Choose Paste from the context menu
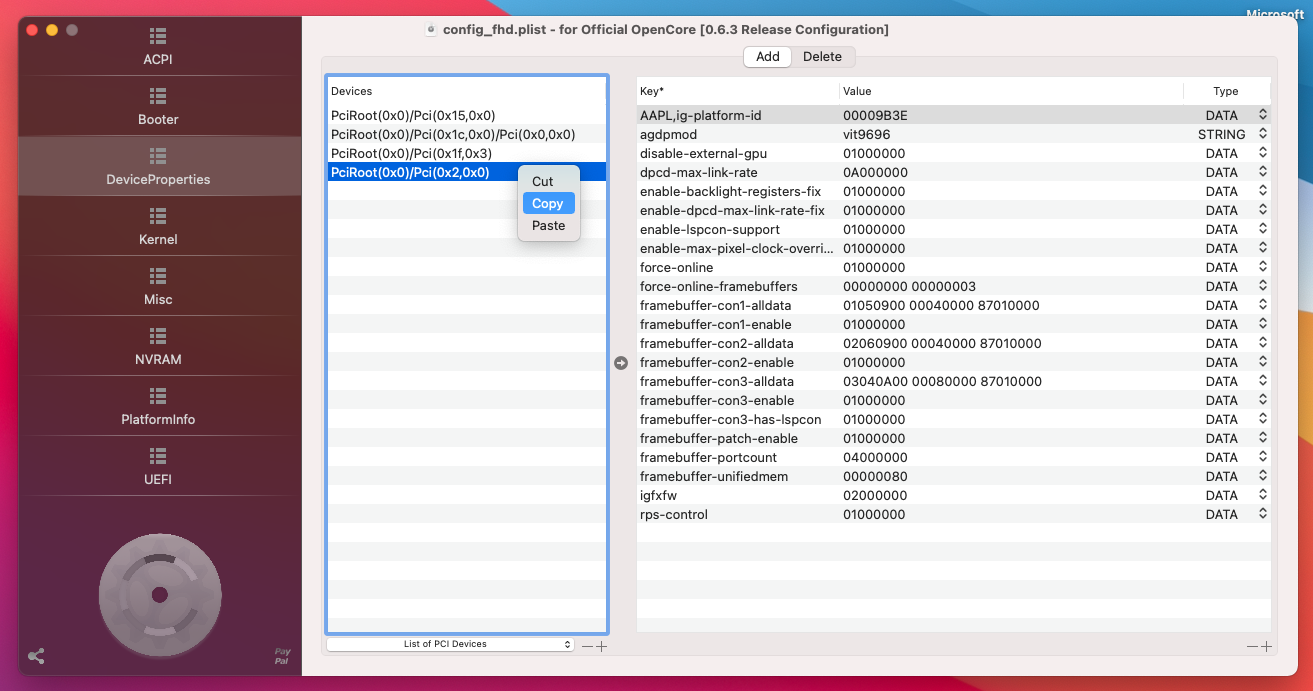 tap(548, 226)
